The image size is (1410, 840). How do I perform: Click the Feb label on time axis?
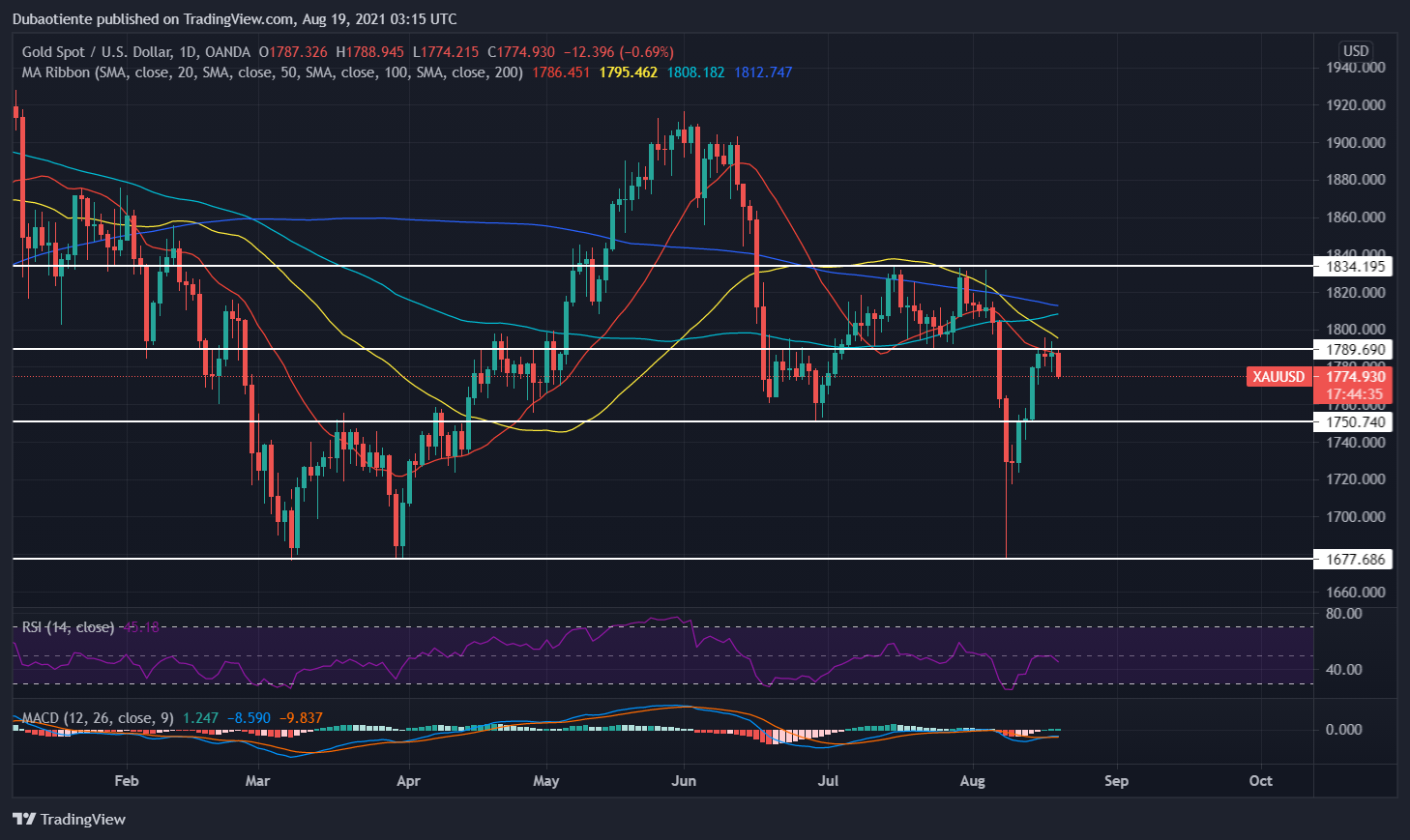(x=127, y=781)
